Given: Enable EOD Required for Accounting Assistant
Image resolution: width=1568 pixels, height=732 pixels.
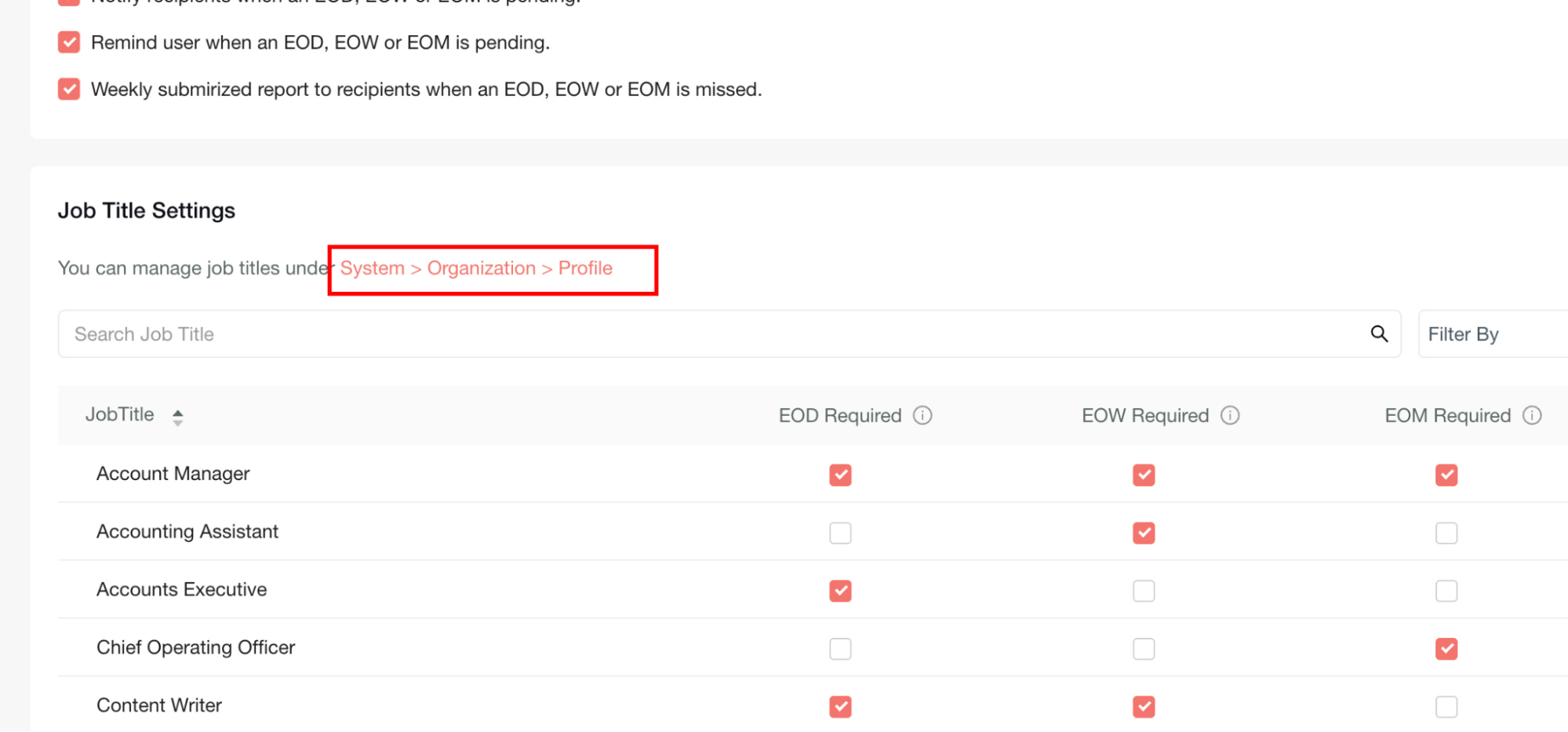Looking at the screenshot, I should click(x=840, y=533).
